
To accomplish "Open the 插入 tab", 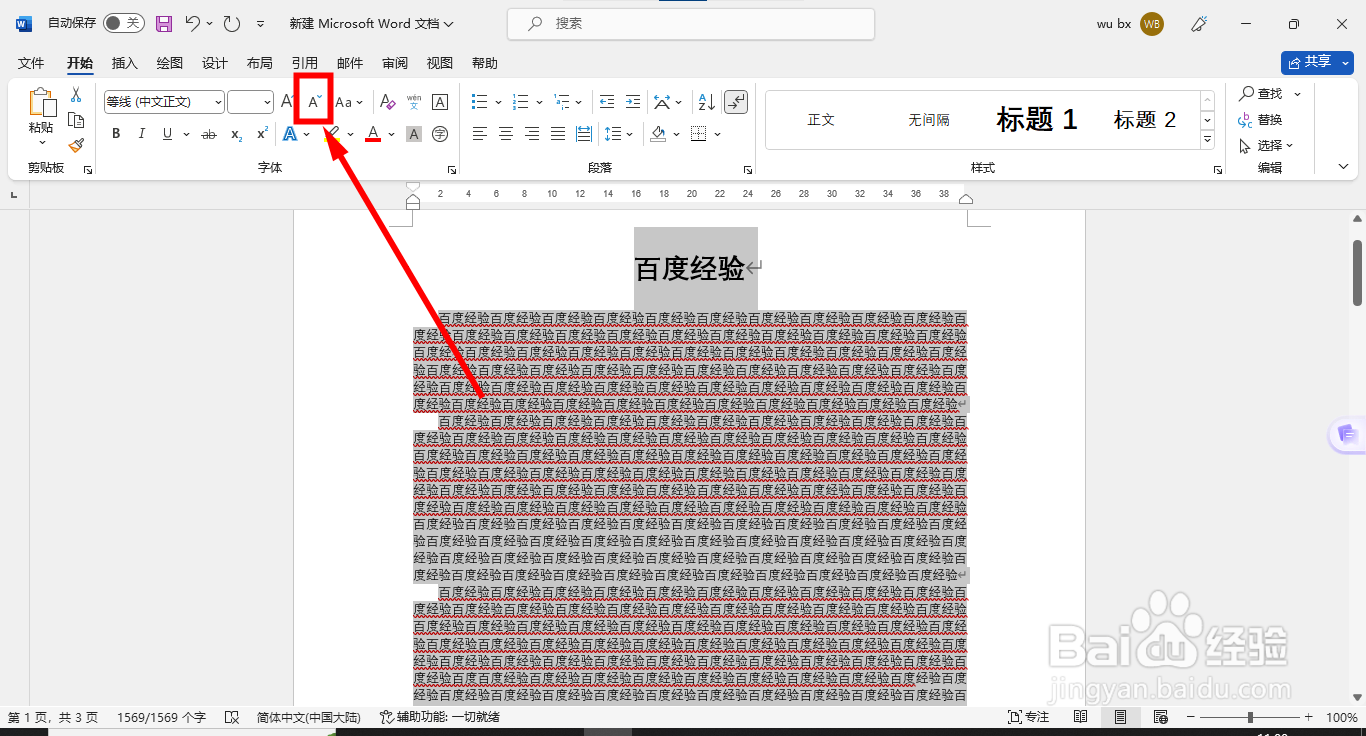I will pyautogui.click(x=125, y=63).
